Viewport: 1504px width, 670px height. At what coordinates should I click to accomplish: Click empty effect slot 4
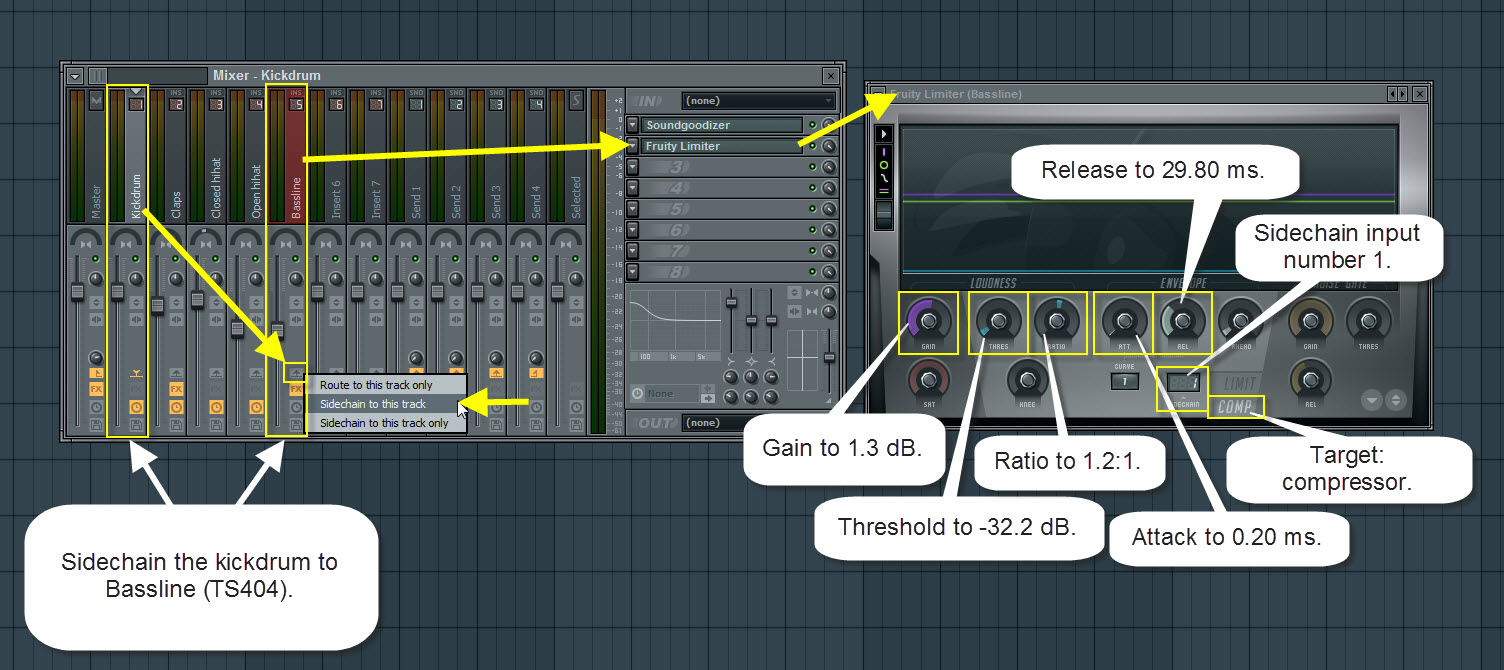(722, 188)
